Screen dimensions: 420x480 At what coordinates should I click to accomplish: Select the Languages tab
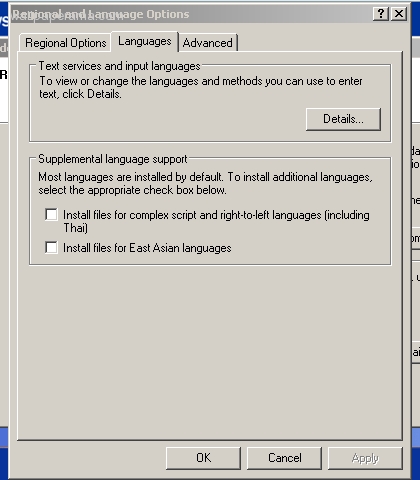coord(145,41)
